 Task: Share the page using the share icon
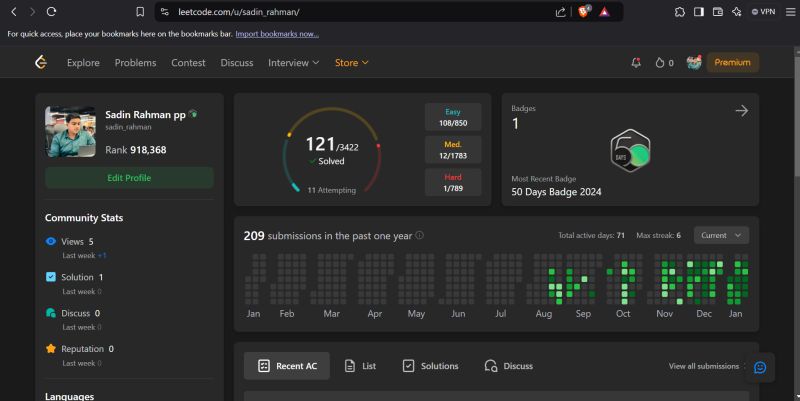coord(560,12)
